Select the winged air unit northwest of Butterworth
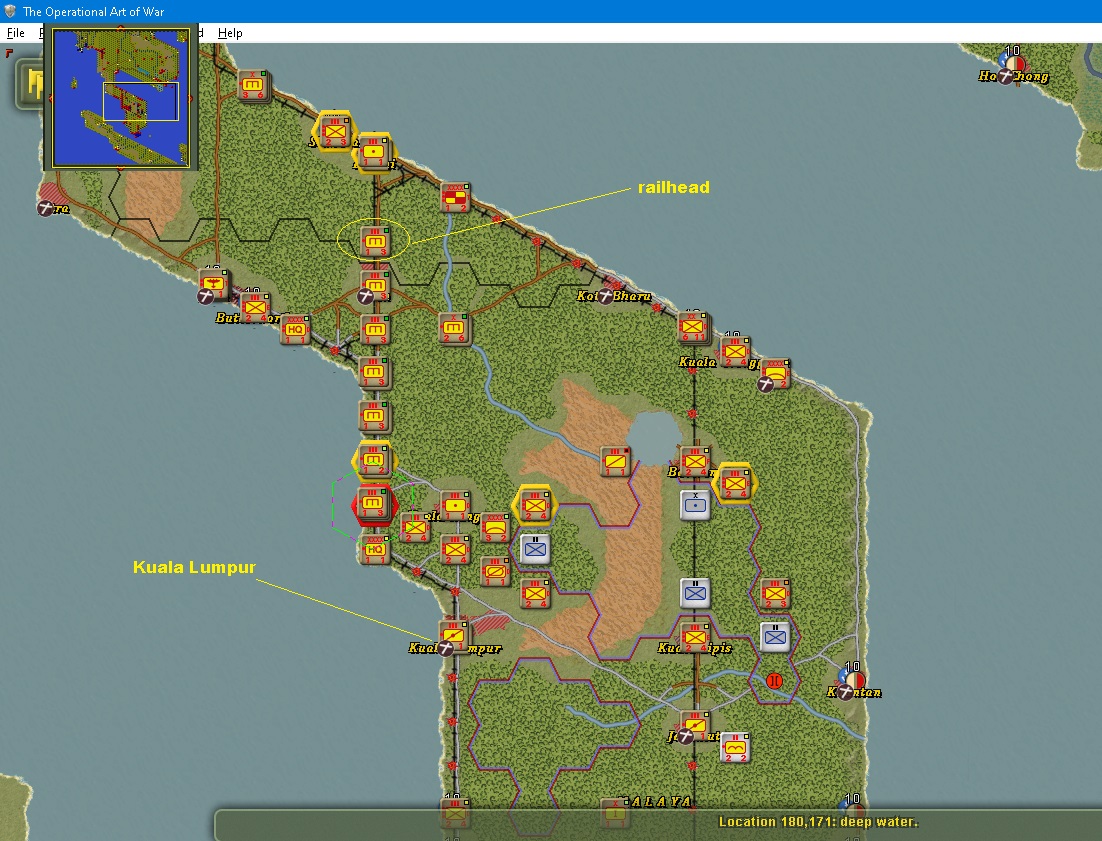Image resolution: width=1102 pixels, height=841 pixels. coord(212,284)
